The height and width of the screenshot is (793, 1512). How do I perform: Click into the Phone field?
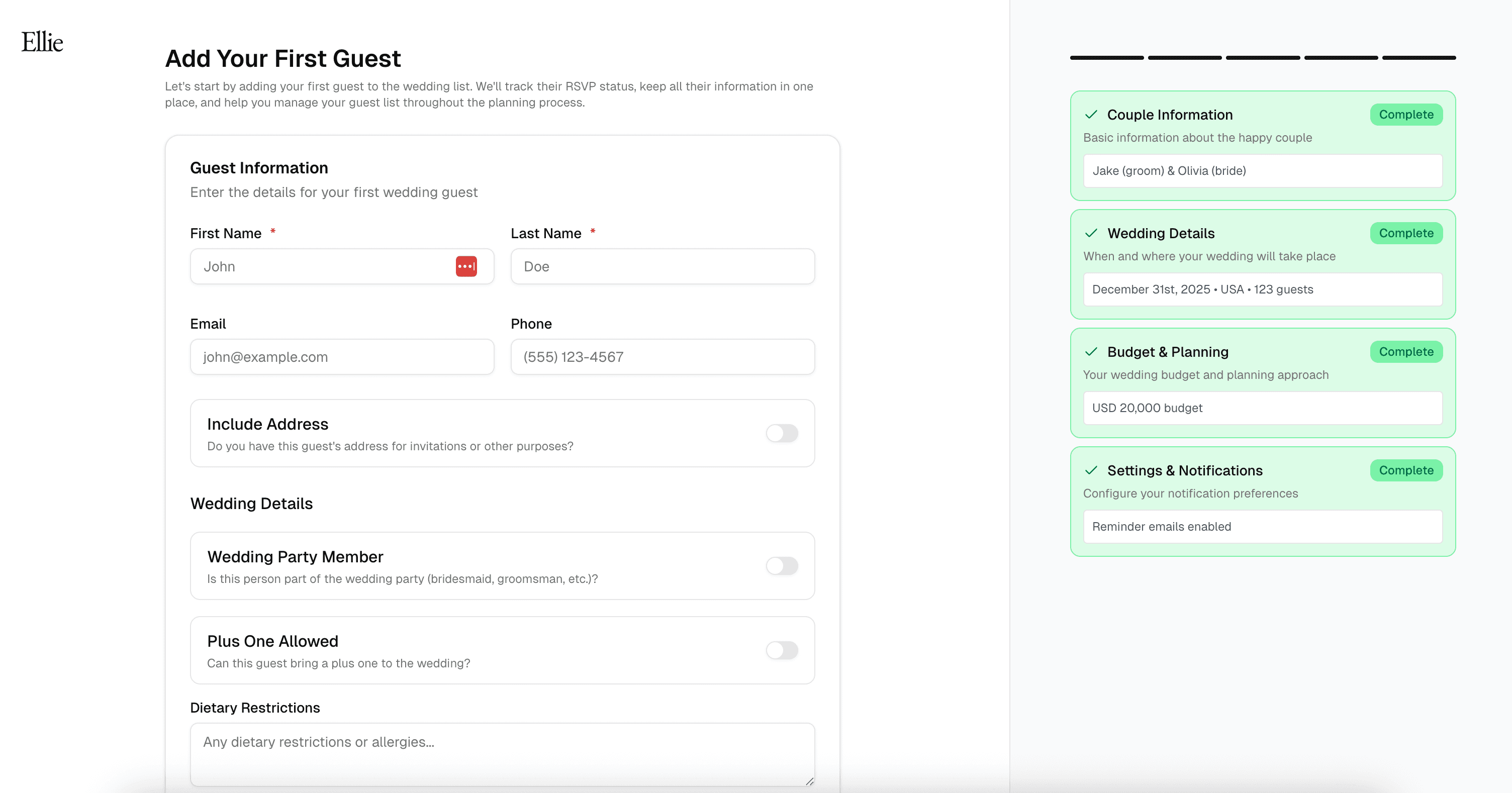point(662,357)
